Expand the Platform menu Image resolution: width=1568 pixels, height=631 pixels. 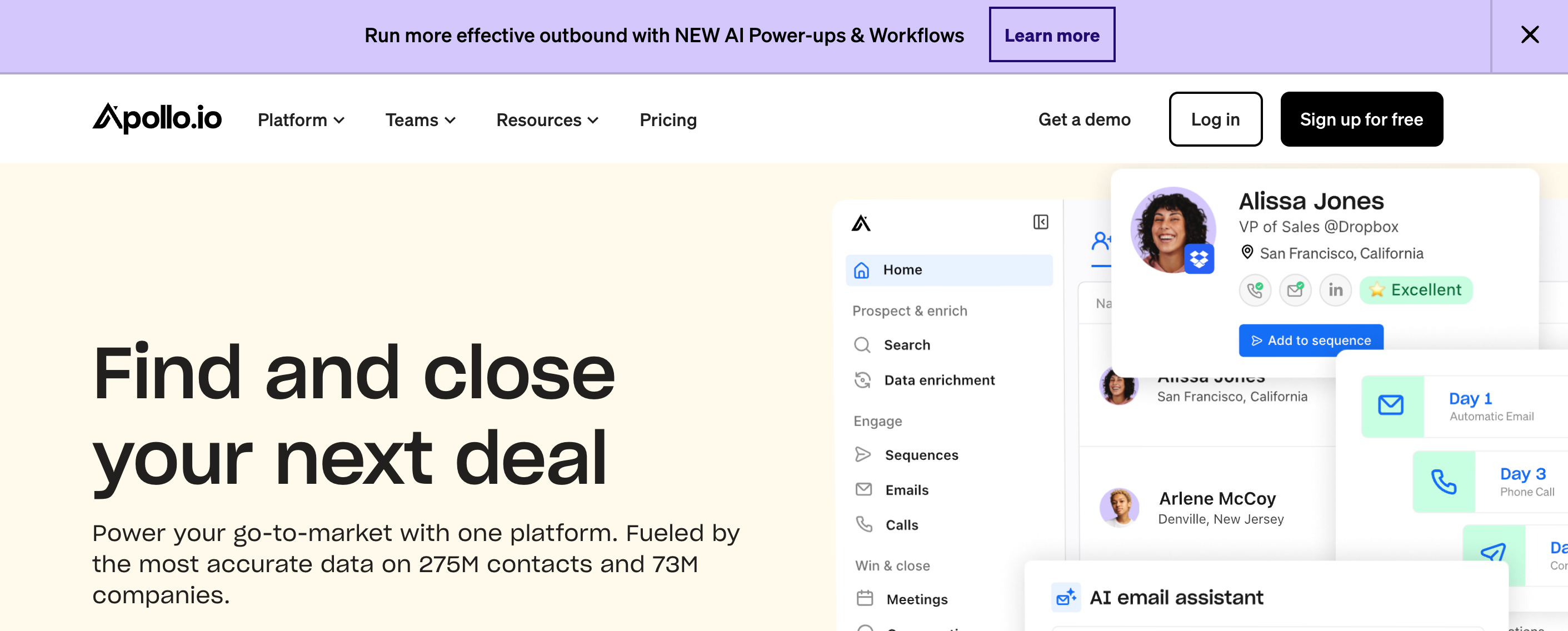click(300, 119)
